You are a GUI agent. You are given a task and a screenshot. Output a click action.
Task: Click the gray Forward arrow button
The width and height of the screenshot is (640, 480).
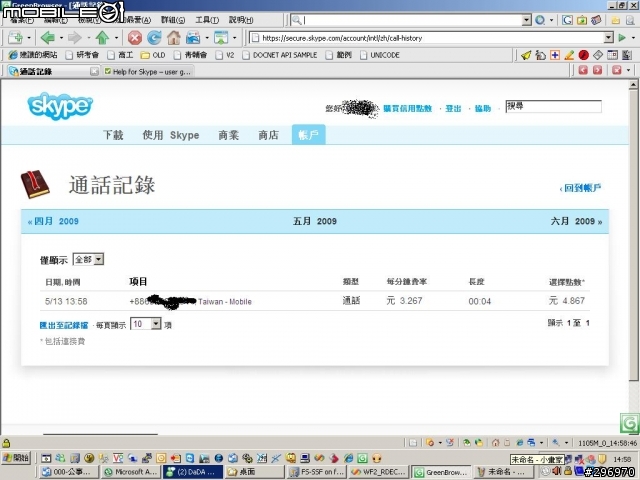(x=74, y=38)
